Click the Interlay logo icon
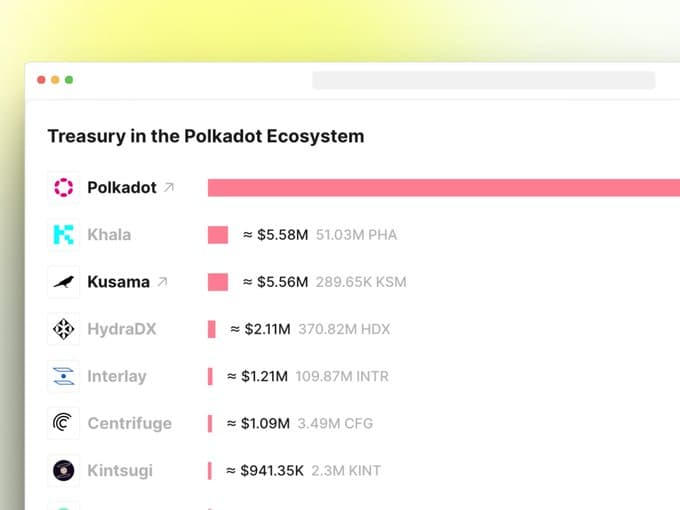This screenshot has height=510, width=680. 64,376
